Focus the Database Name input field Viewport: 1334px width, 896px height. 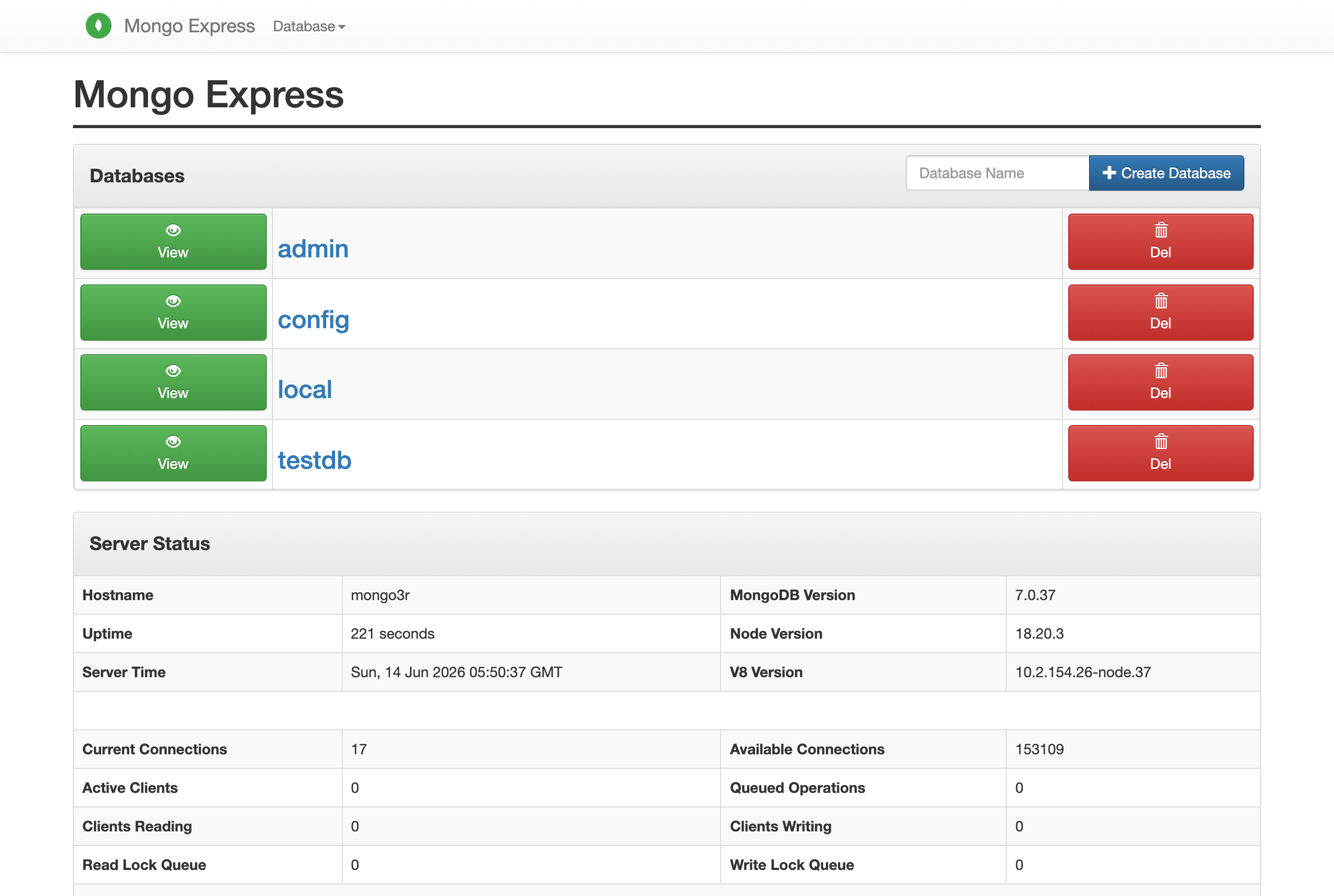tap(997, 173)
